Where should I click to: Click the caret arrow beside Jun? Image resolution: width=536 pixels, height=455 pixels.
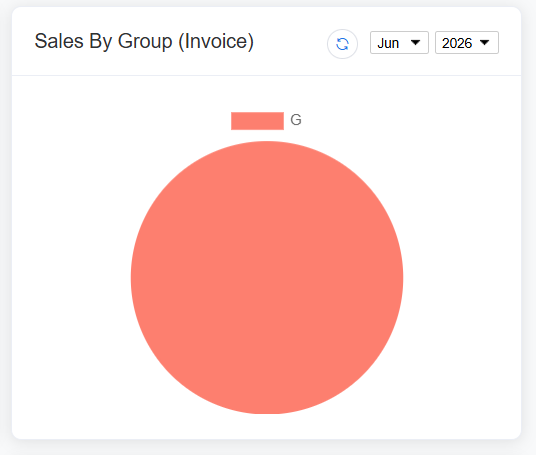[415, 43]
